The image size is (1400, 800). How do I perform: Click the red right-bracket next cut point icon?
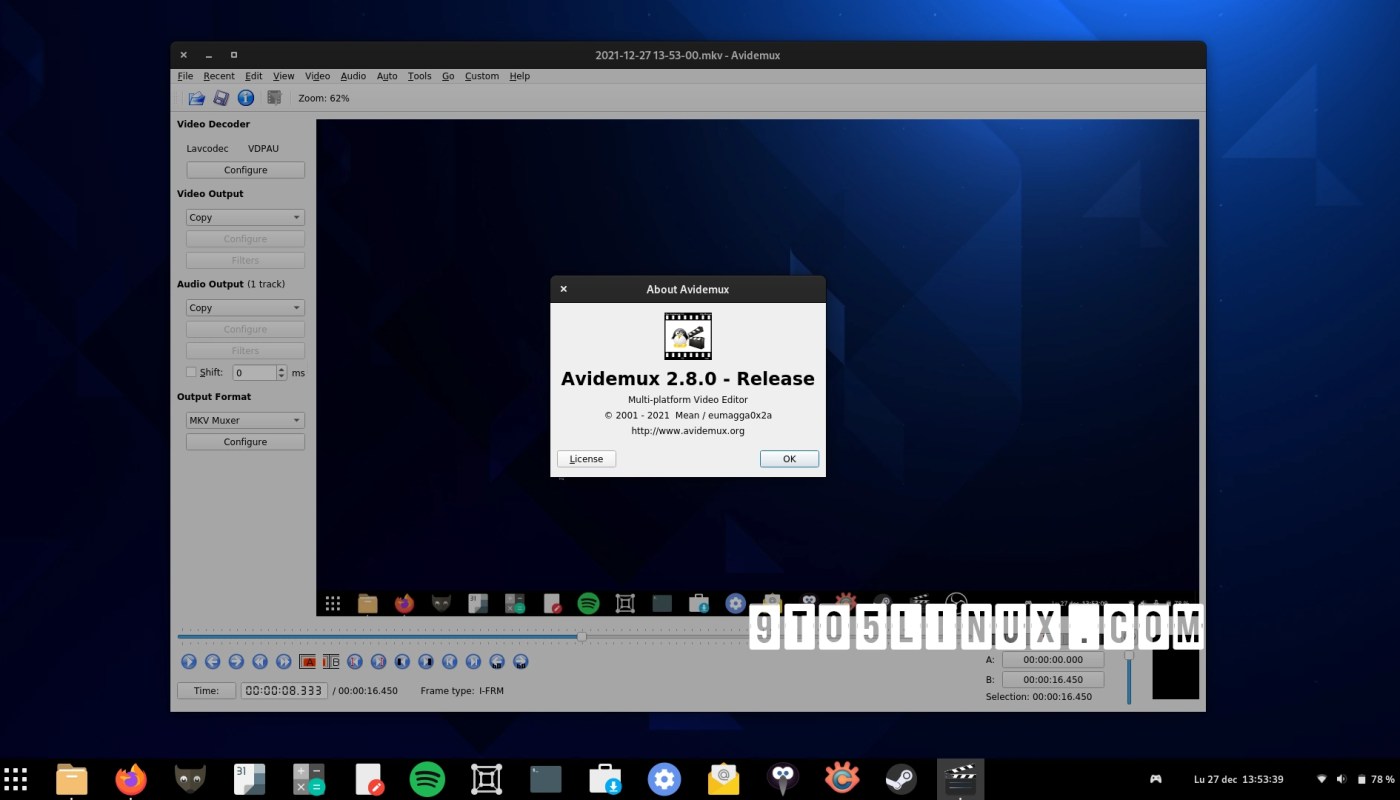379,661
